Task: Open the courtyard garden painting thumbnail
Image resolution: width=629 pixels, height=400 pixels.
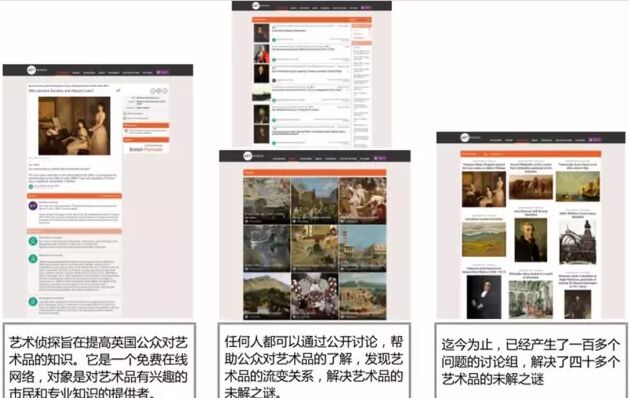Action: (x=531, y=299)
